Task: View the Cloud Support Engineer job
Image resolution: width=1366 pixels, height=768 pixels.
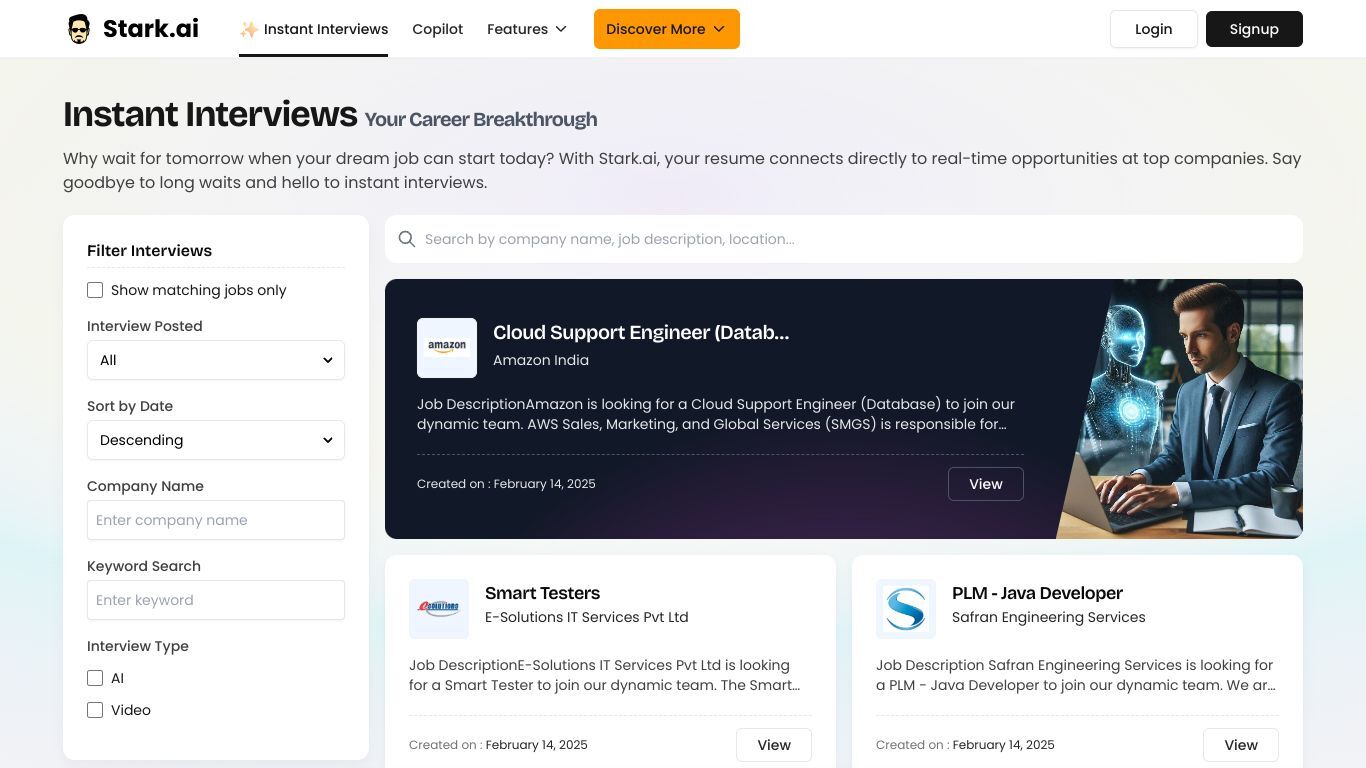Action: (x=986, y=484)
